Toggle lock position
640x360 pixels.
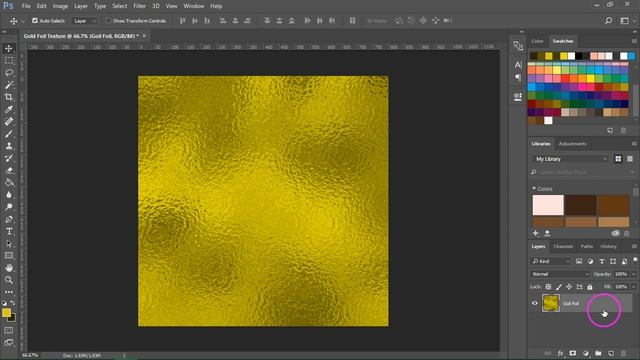569,287
